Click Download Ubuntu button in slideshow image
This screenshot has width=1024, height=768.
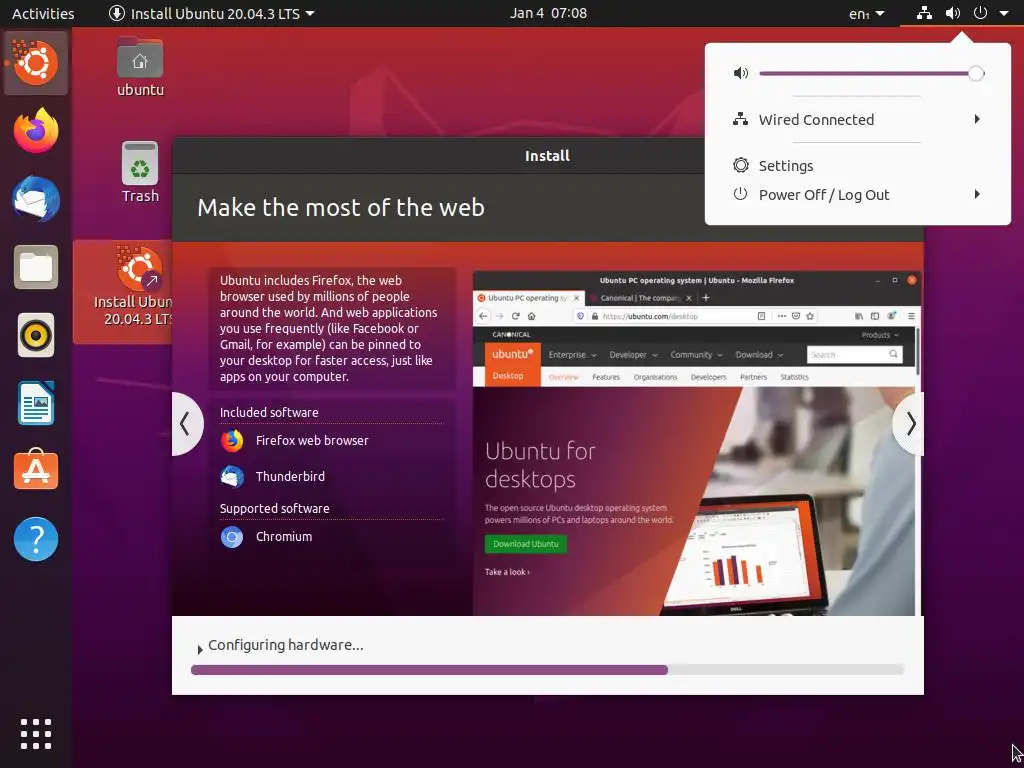pos(526,544)
